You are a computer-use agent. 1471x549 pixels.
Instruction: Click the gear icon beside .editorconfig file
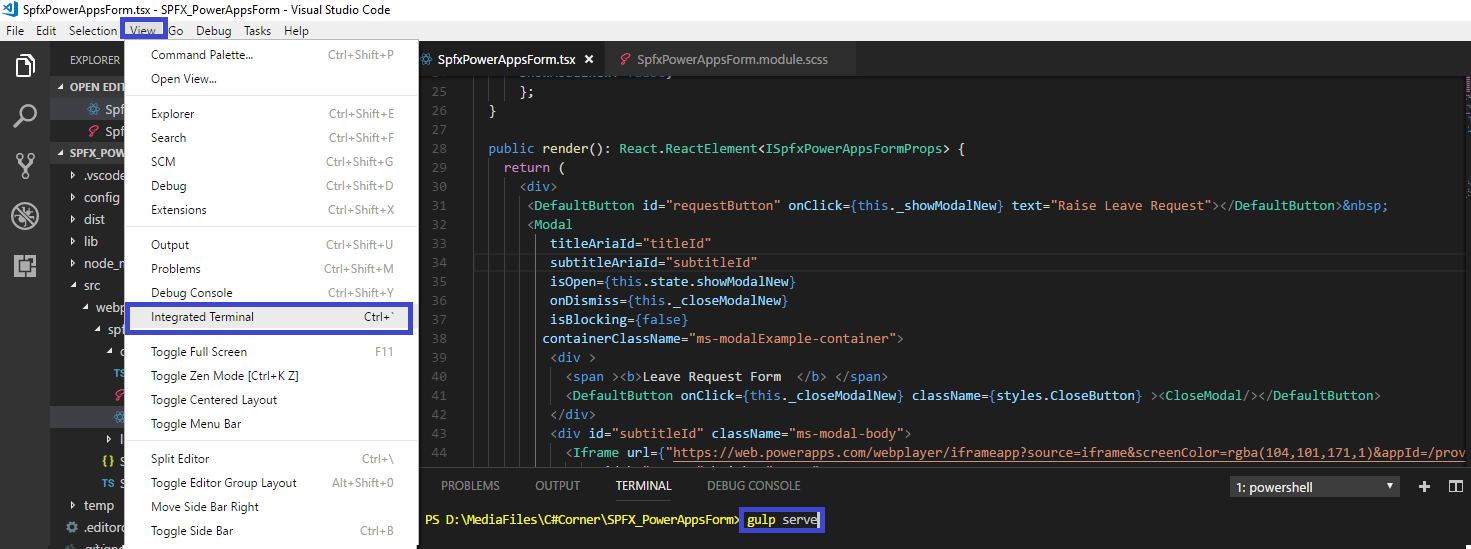72,527
